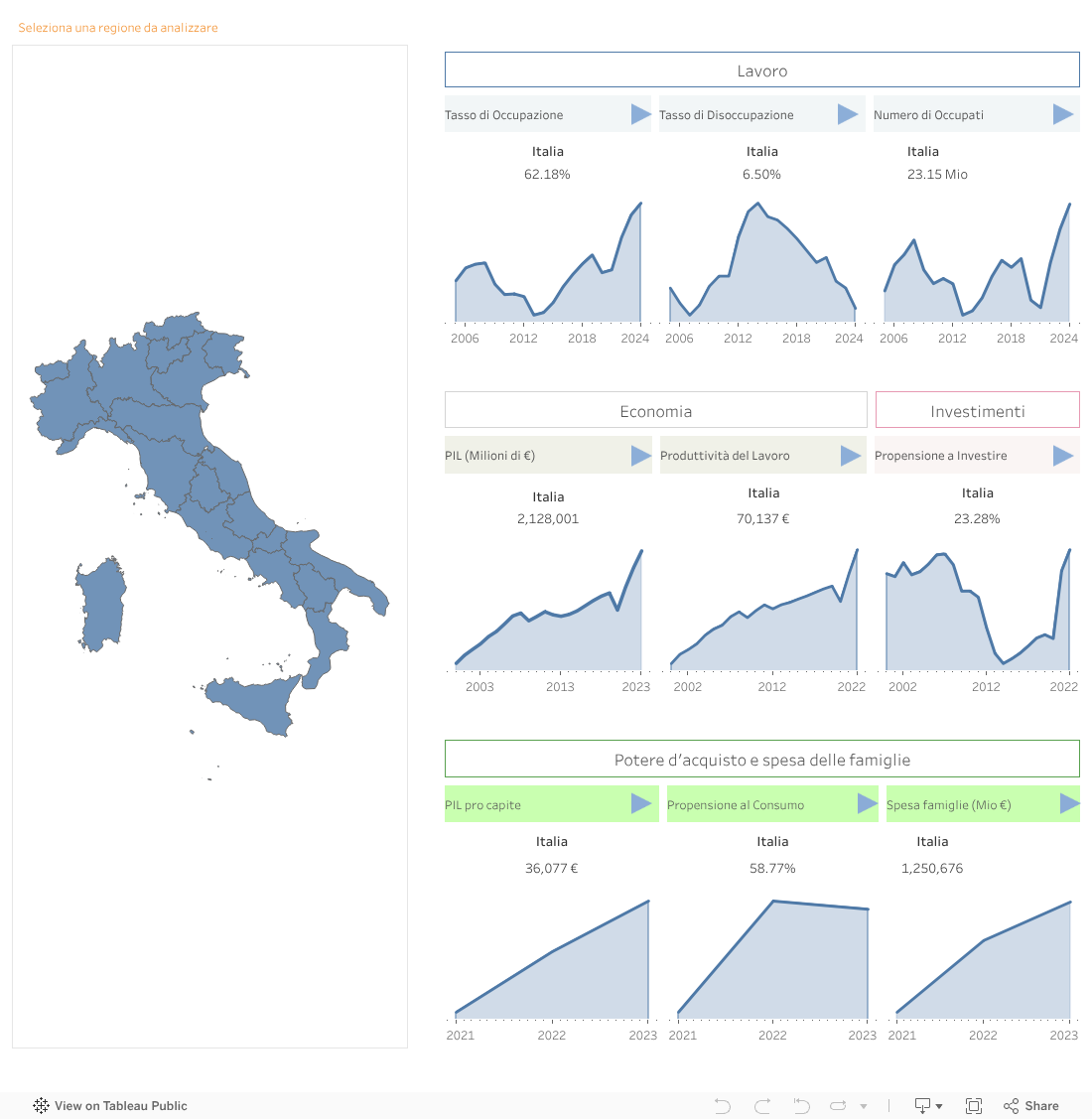Click the refresh data icon
This screenshot has width=1092, height=1119.
(838, 1105)
